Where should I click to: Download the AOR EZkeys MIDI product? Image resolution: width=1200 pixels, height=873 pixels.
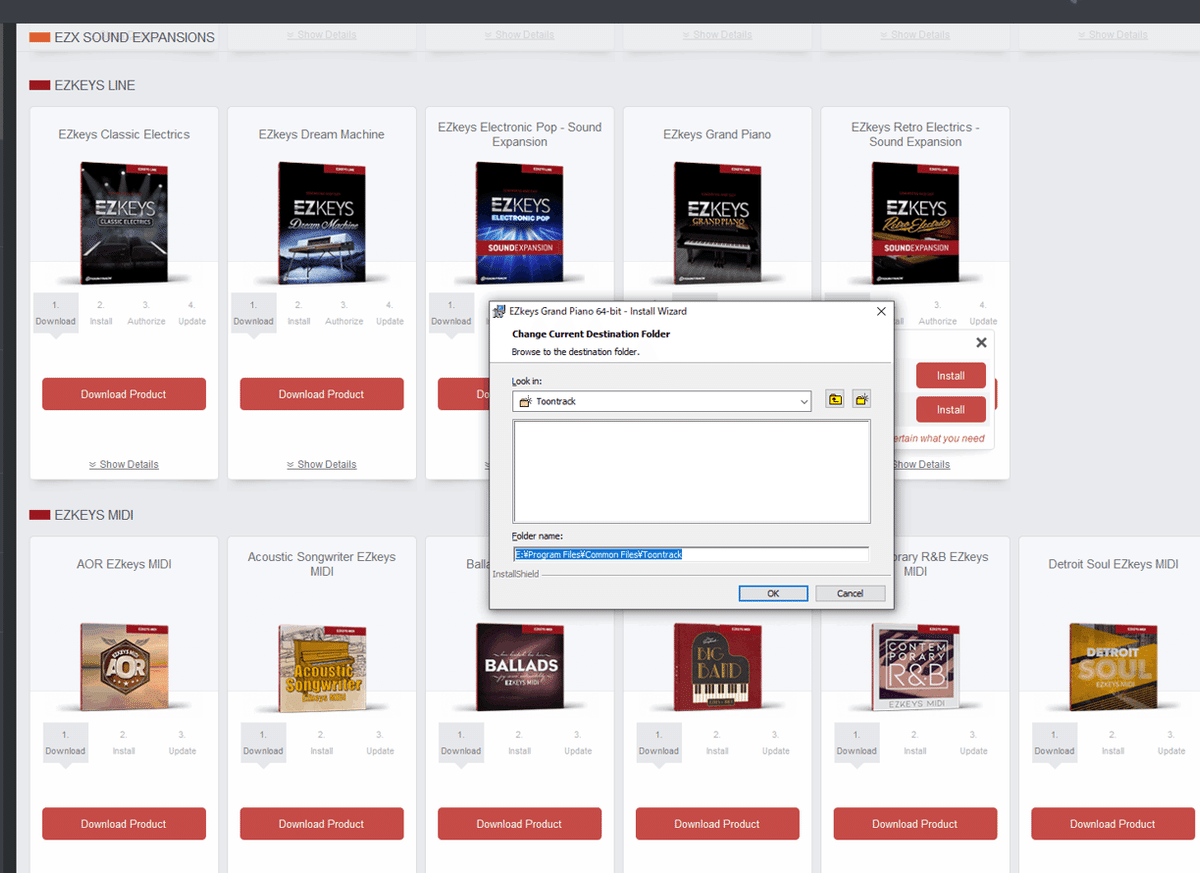coord(124,824)
